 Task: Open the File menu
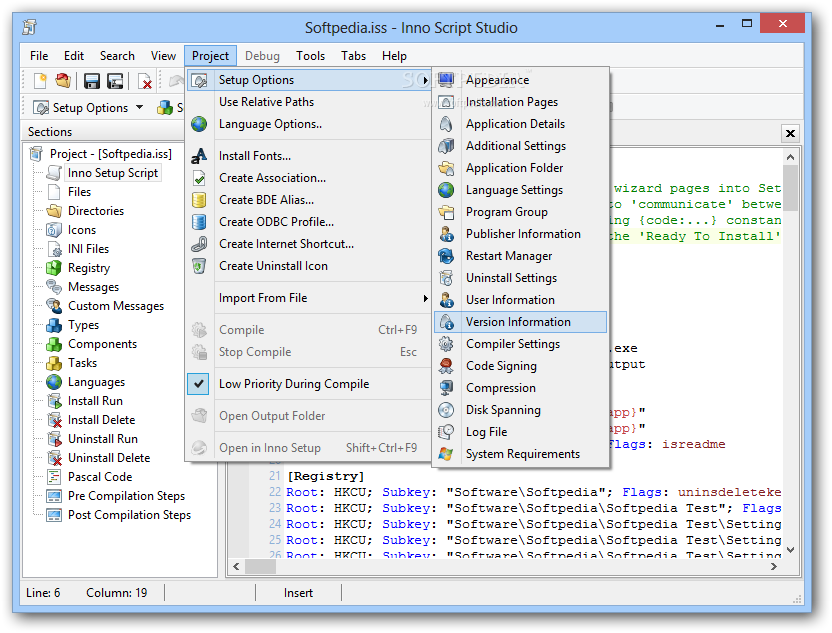coord(39,56)
